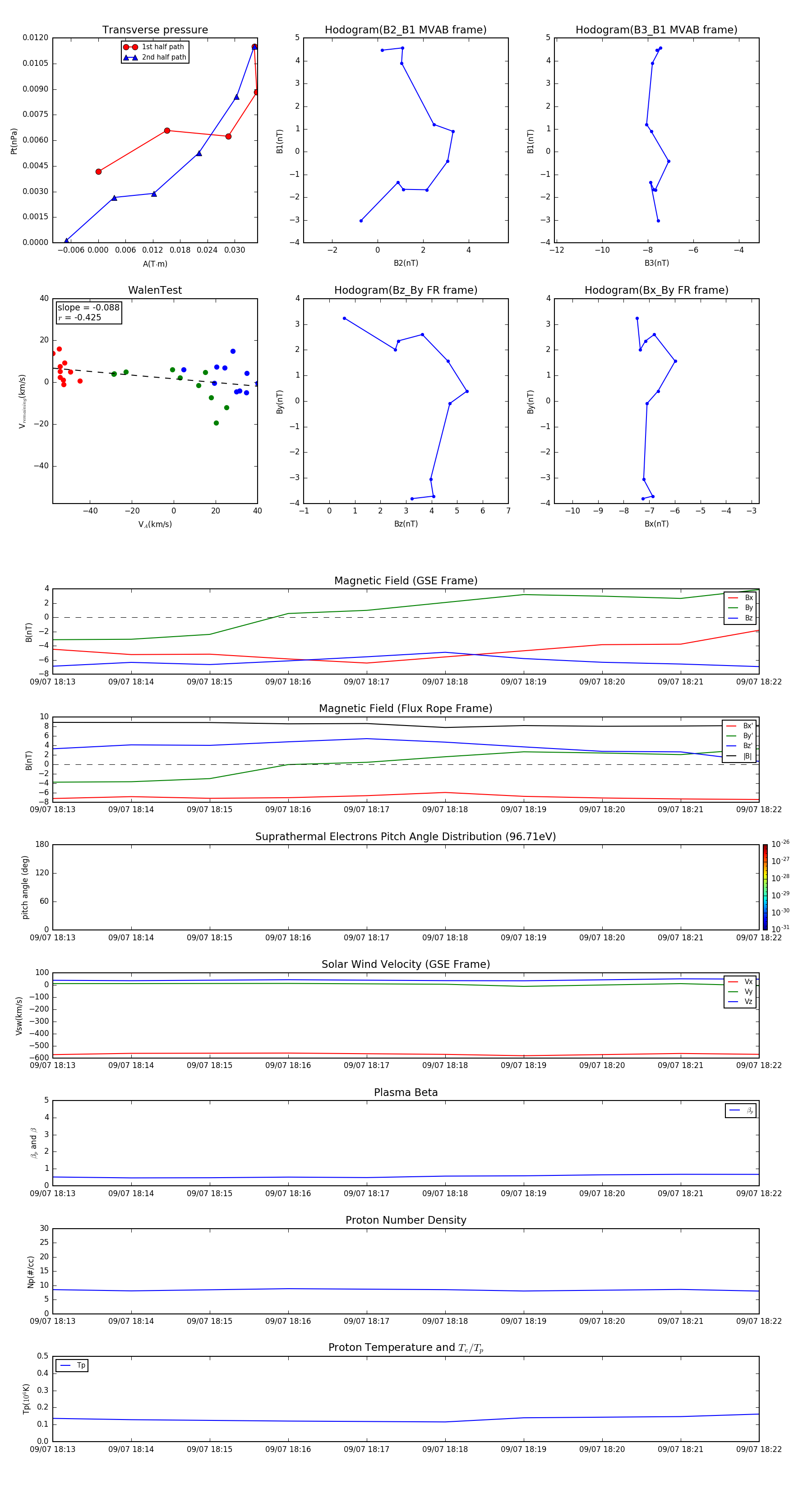812x1489 pixels.
Task: Click the 'pitch angle (deg)' y-axis label
Action: point(25,887)
